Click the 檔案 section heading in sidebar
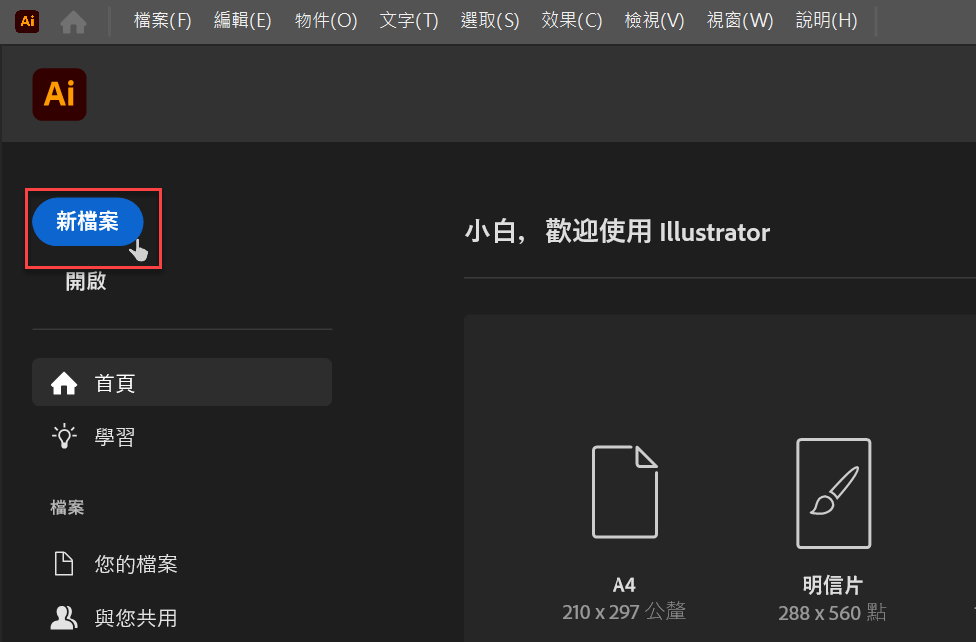 point(67,508)
